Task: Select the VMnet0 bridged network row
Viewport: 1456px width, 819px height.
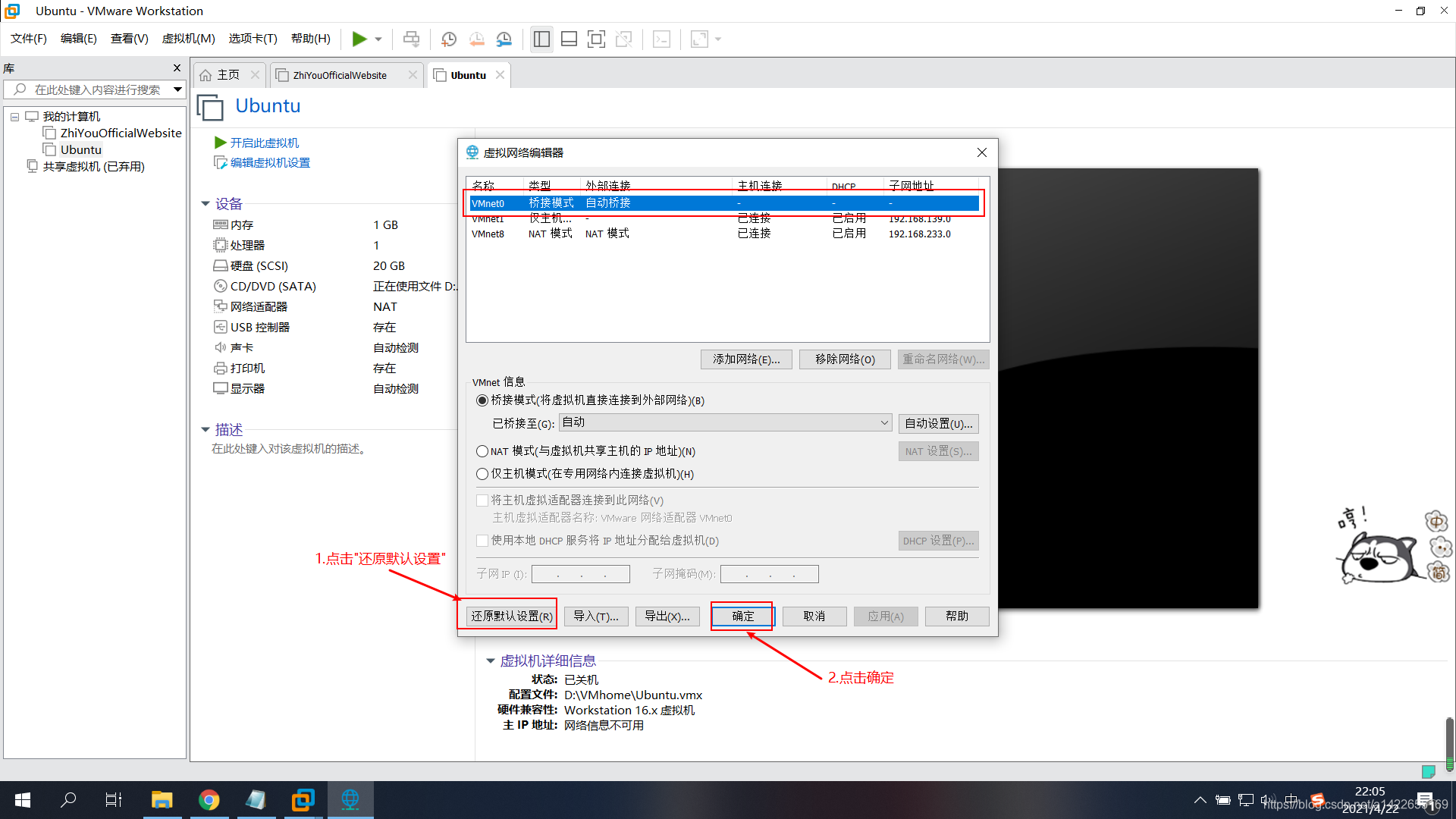Action: [724, 203]
